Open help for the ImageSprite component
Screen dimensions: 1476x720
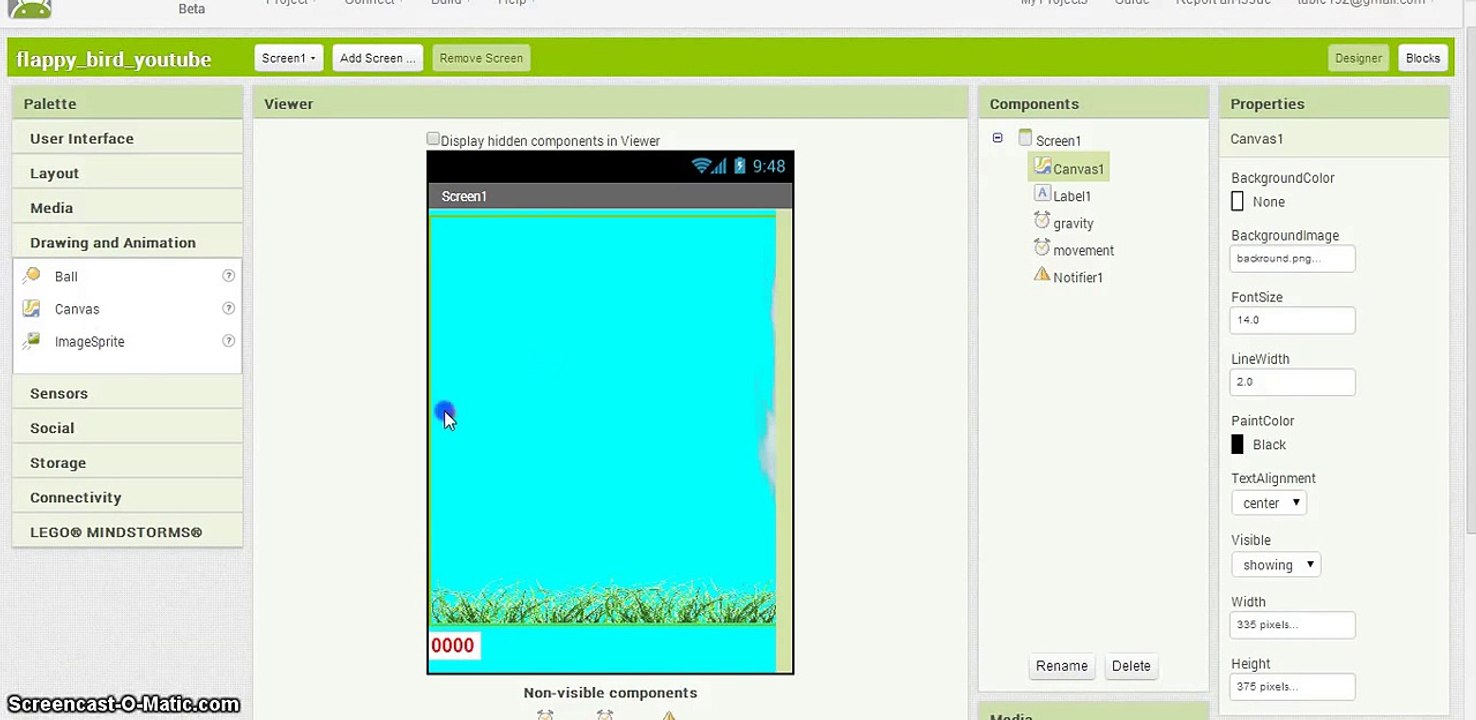tap(228, 341)
